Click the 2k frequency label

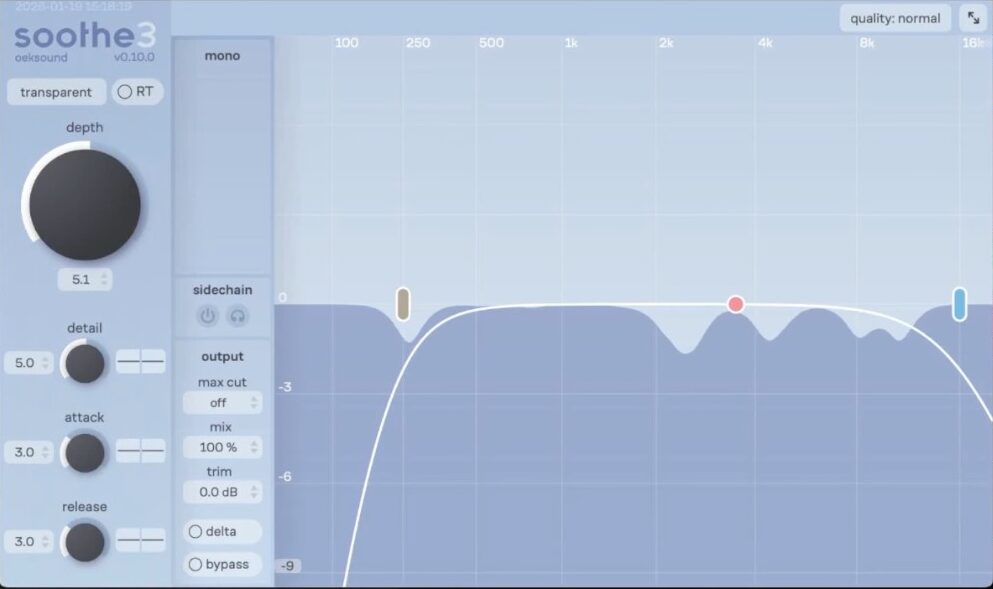click(x=666, y=43)
